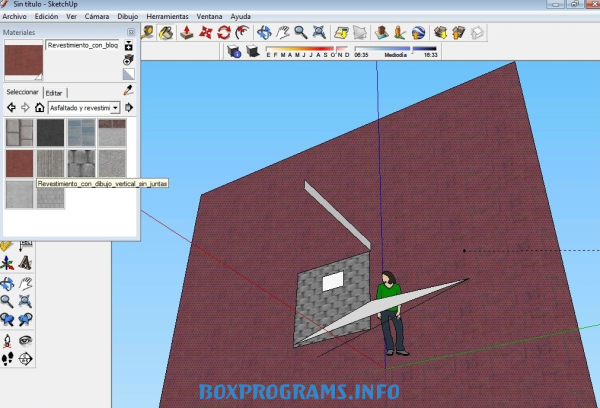
Task: Open the Ver menu
Action: pyautogui.click(x=72, y=16)
